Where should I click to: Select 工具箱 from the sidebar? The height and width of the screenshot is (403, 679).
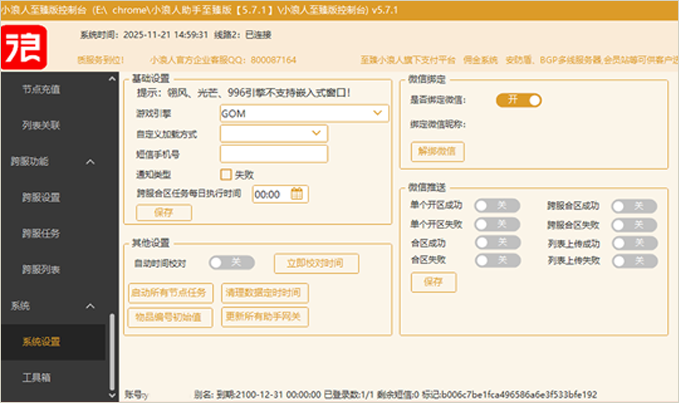coord(36,377)
